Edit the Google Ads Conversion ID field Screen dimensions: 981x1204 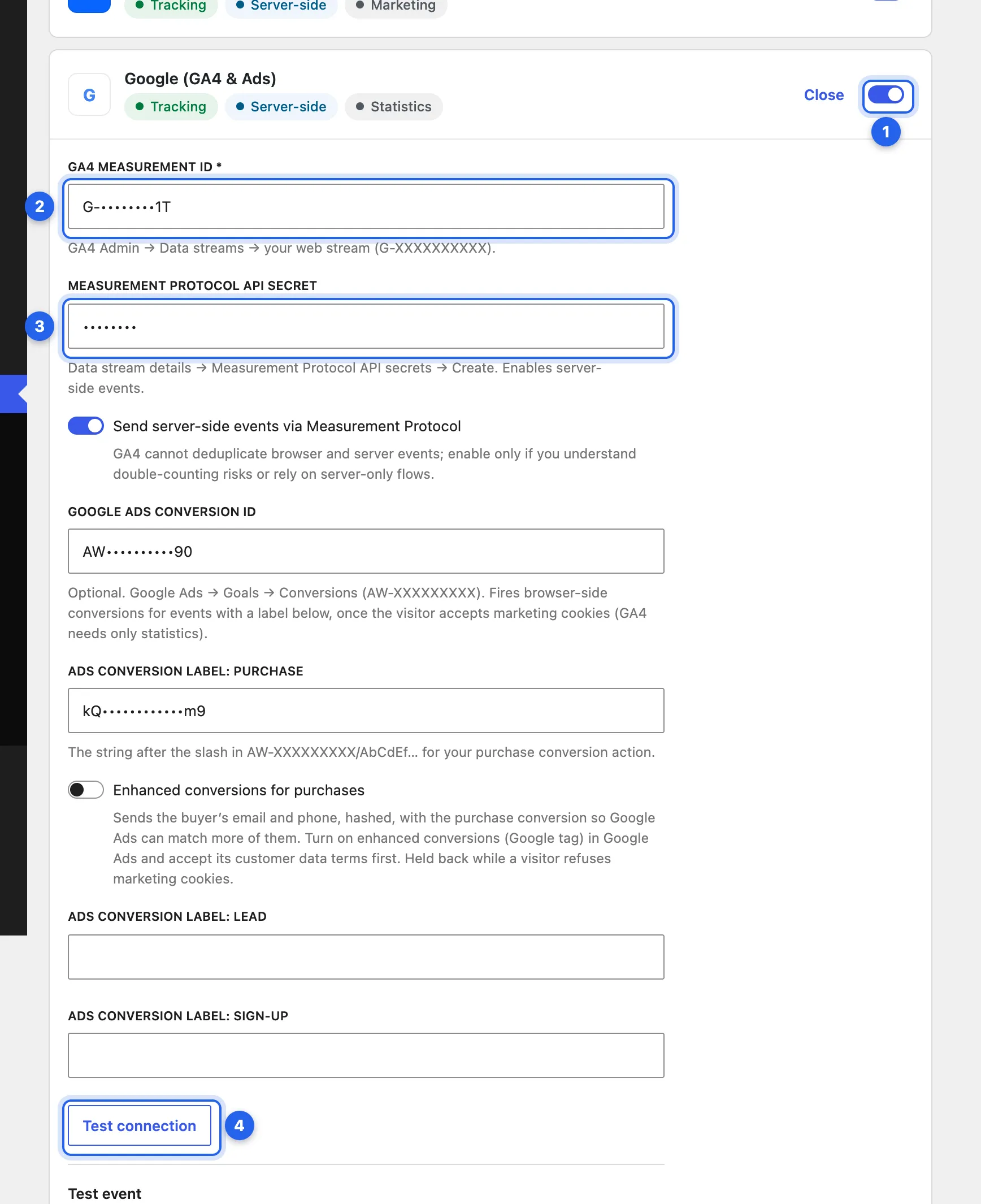pyautogui.click(x=366, y=551)
